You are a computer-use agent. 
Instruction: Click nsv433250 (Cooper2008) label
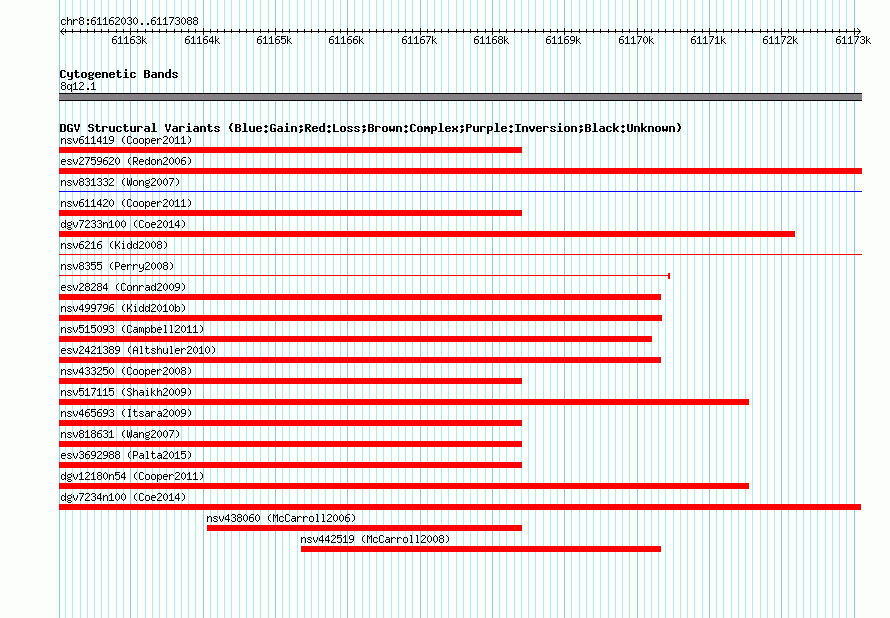point(126,371)
